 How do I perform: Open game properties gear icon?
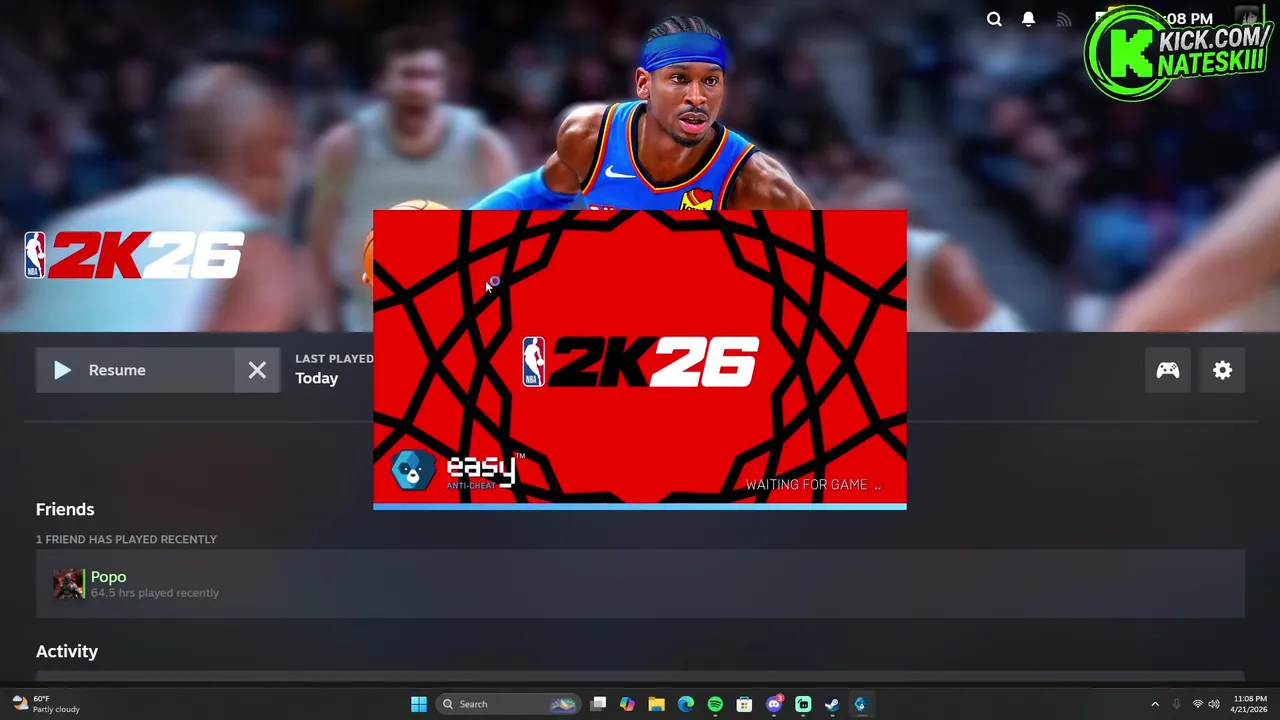click(x=1222, y=370)
